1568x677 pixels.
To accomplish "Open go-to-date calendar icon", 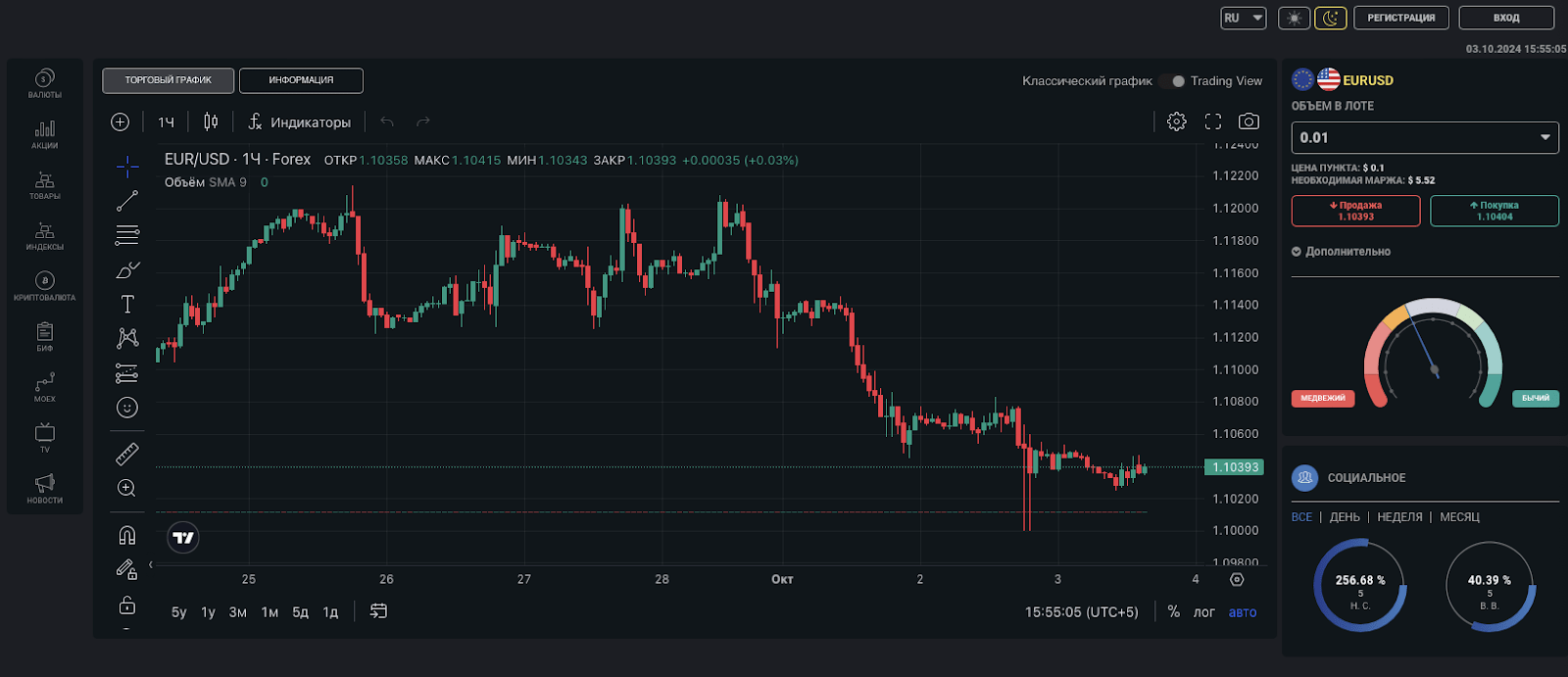I will coord(378,611).
